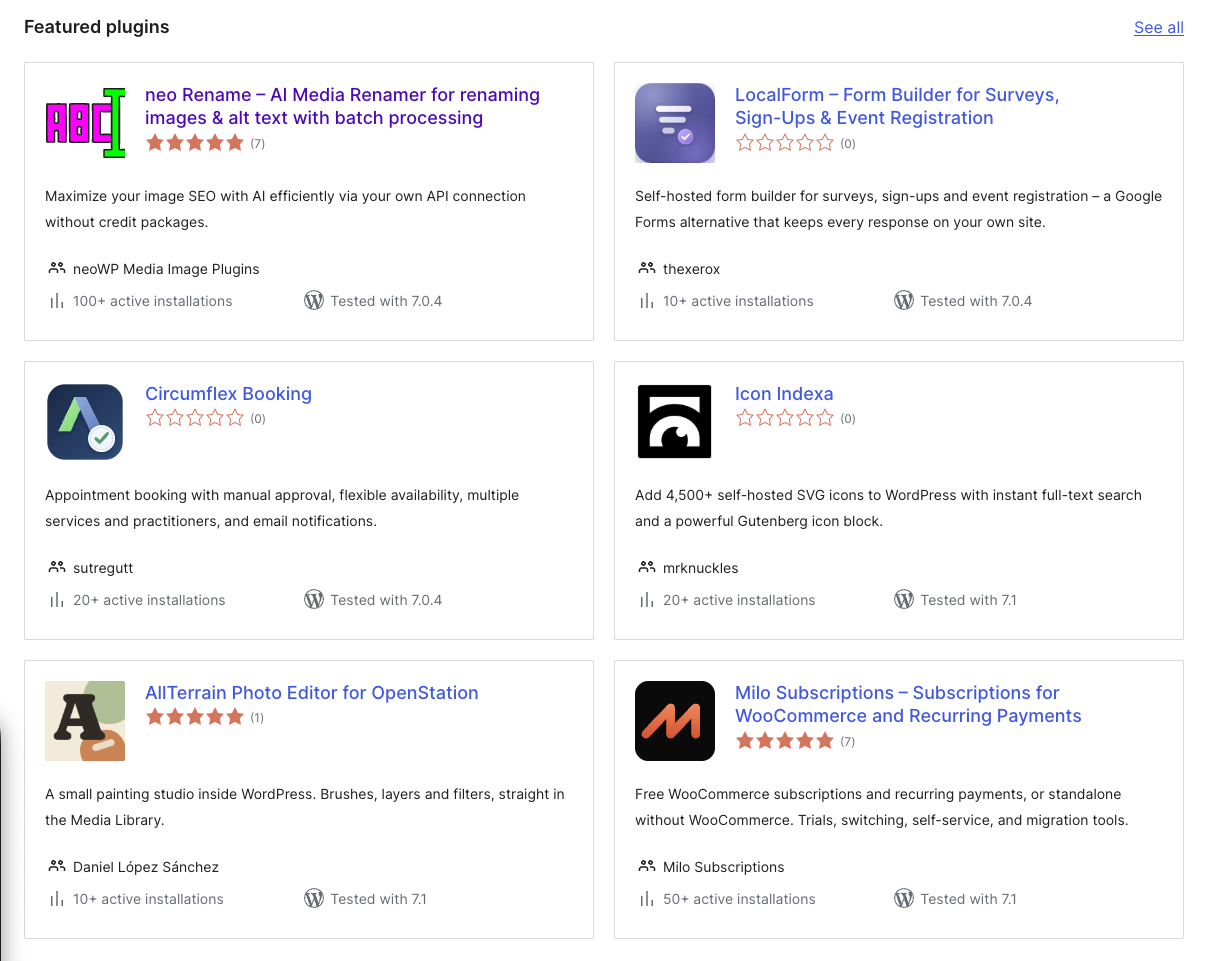The image size is (1213, 961).
Task: Select the Circumflex Booking plugin icon
Action: pos(85,422)
